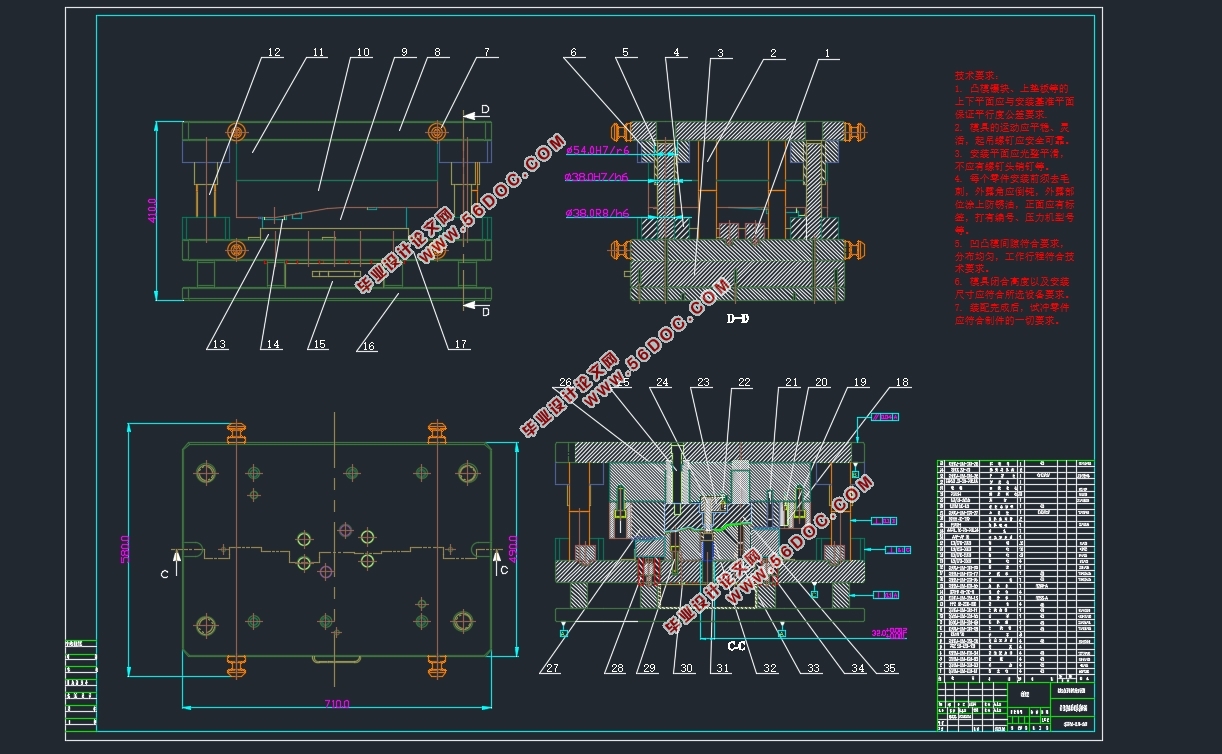The height and width of the screenshot is (754, 1222).
Task: Click part balloon number 30
Action: pyautogui.click(x=686, y=668)
